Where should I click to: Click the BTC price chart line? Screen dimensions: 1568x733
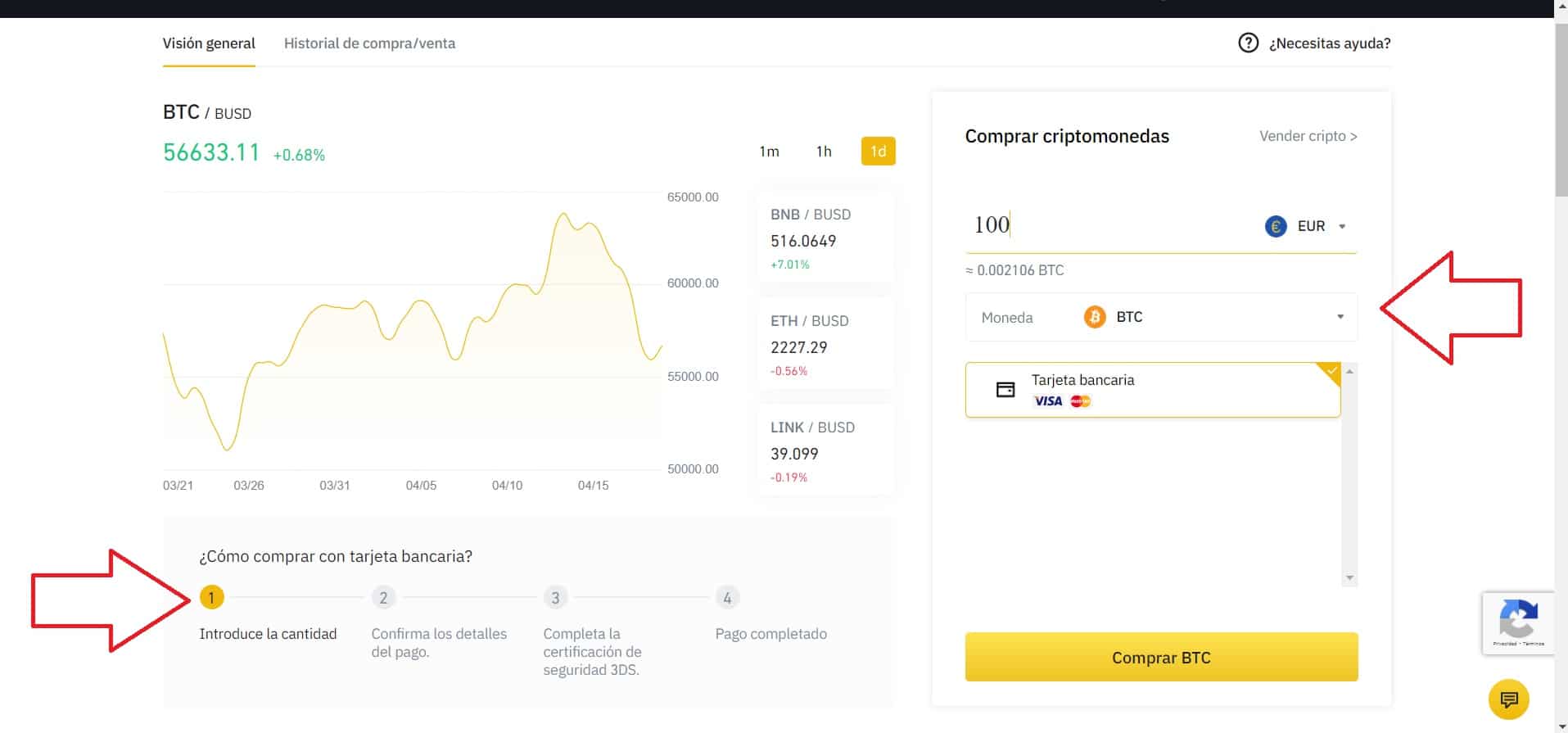413,333
